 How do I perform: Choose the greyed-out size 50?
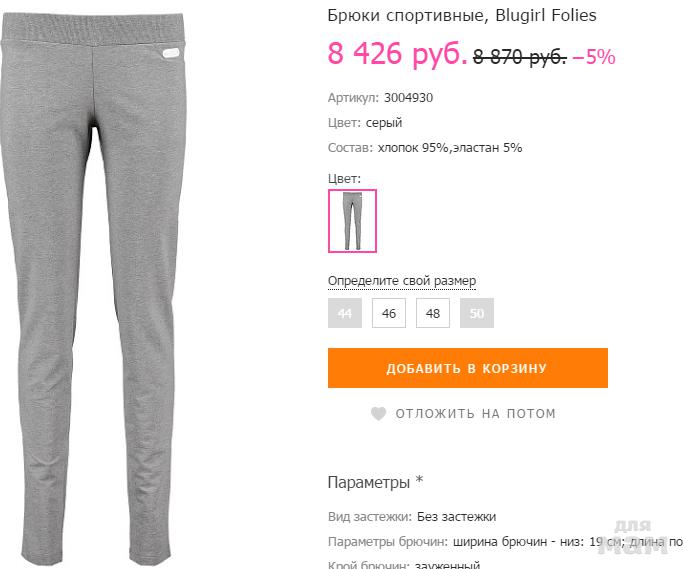click(477, 313)
